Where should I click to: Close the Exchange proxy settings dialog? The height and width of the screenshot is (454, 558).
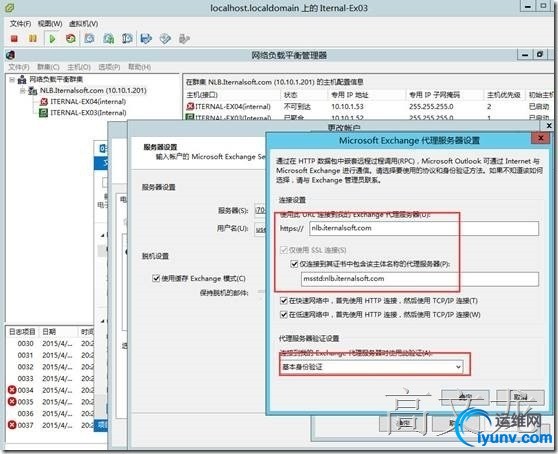[541, 138]
